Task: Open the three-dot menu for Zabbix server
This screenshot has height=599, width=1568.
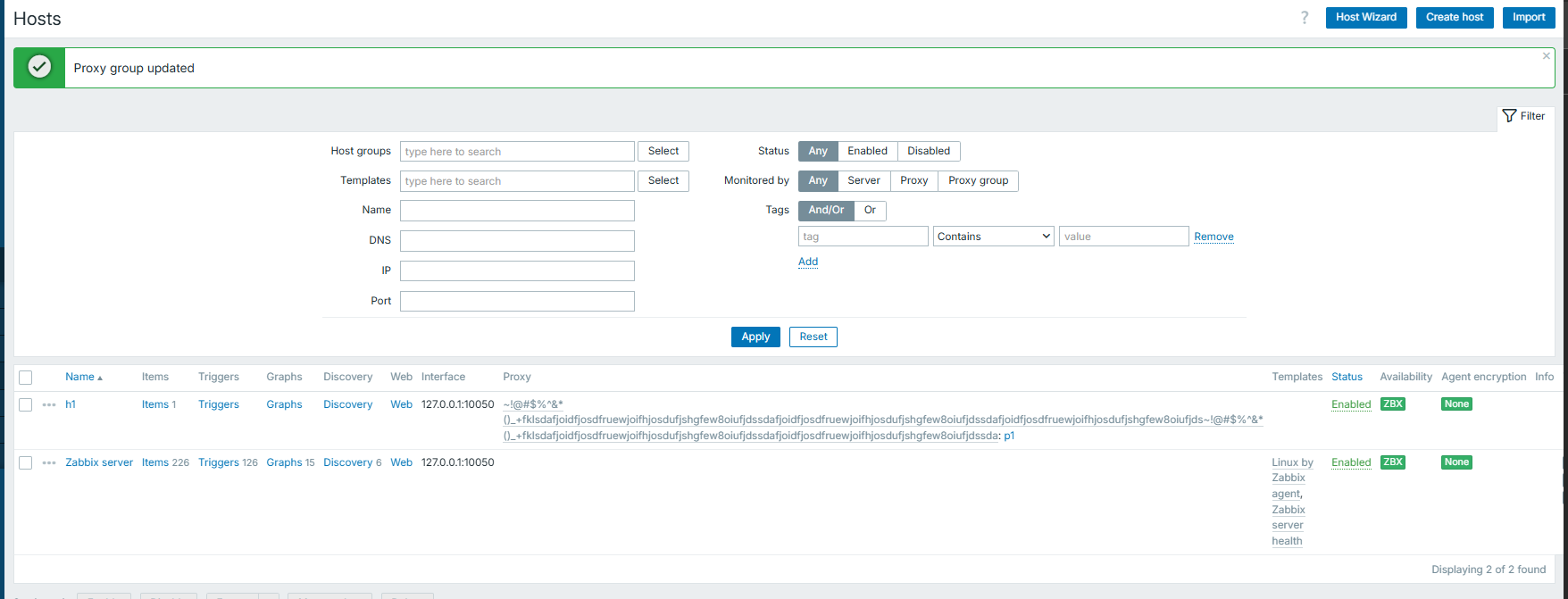Action: 49,462
